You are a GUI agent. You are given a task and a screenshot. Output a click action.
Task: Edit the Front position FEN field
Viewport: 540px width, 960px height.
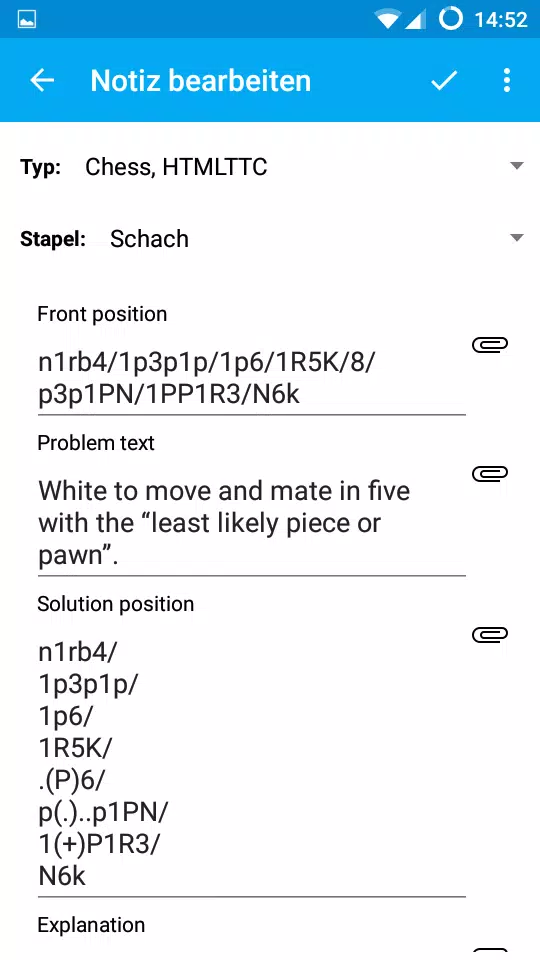[x=252, y=379]
